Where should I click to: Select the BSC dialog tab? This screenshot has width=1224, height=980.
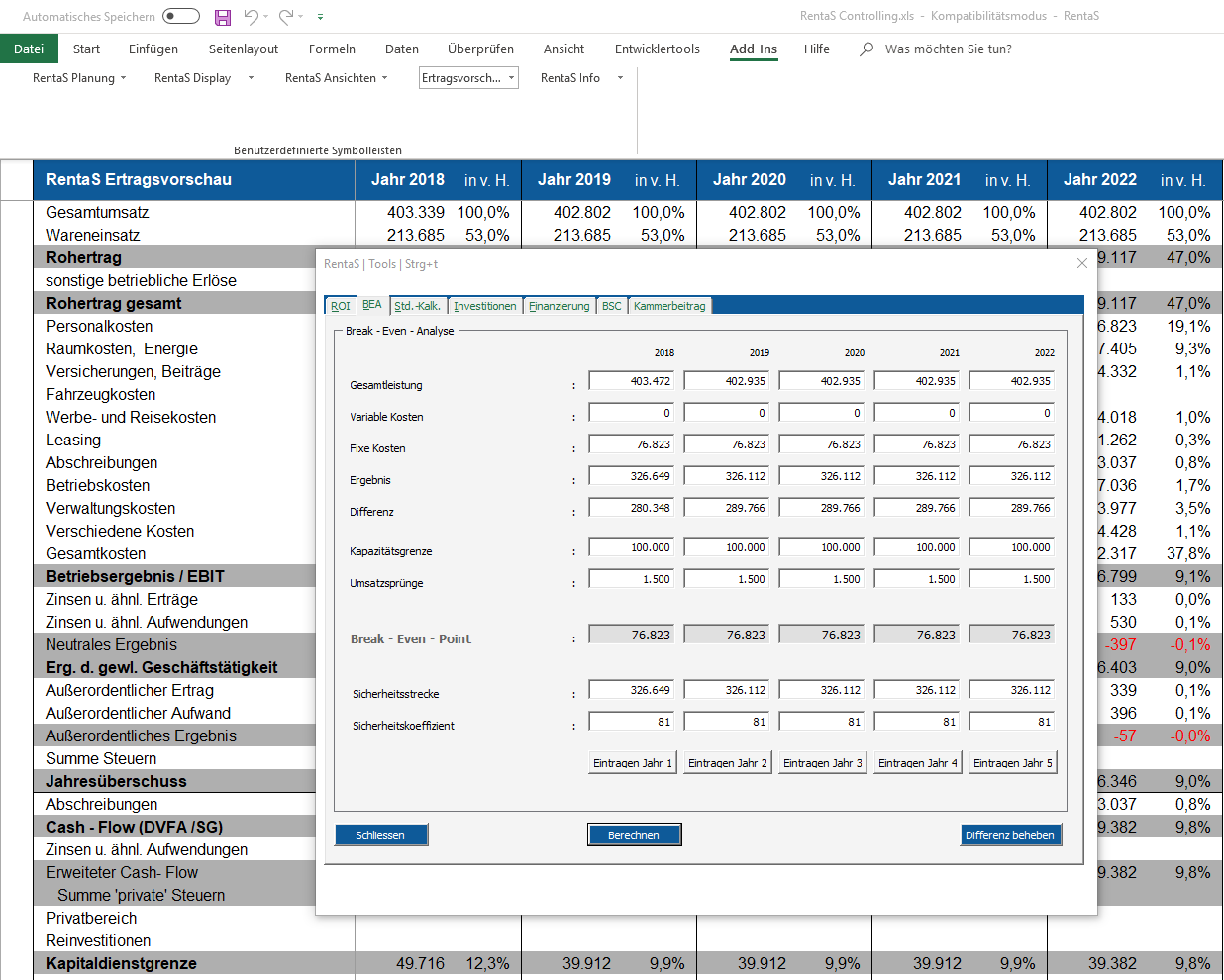tap(612, 306)
